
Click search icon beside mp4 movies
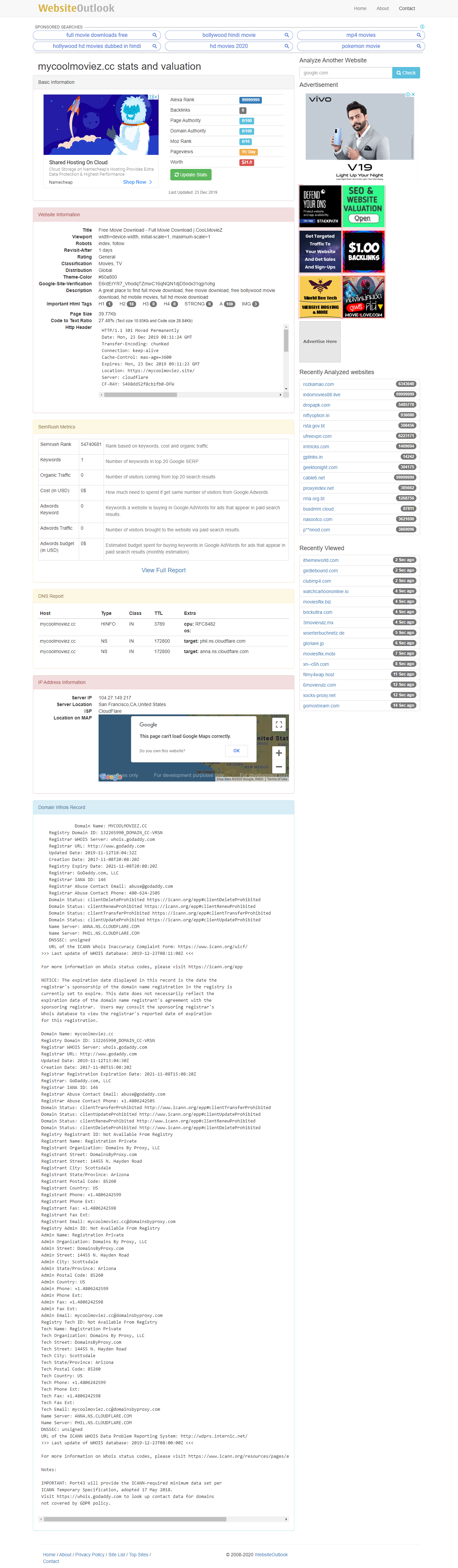[419, 35]
